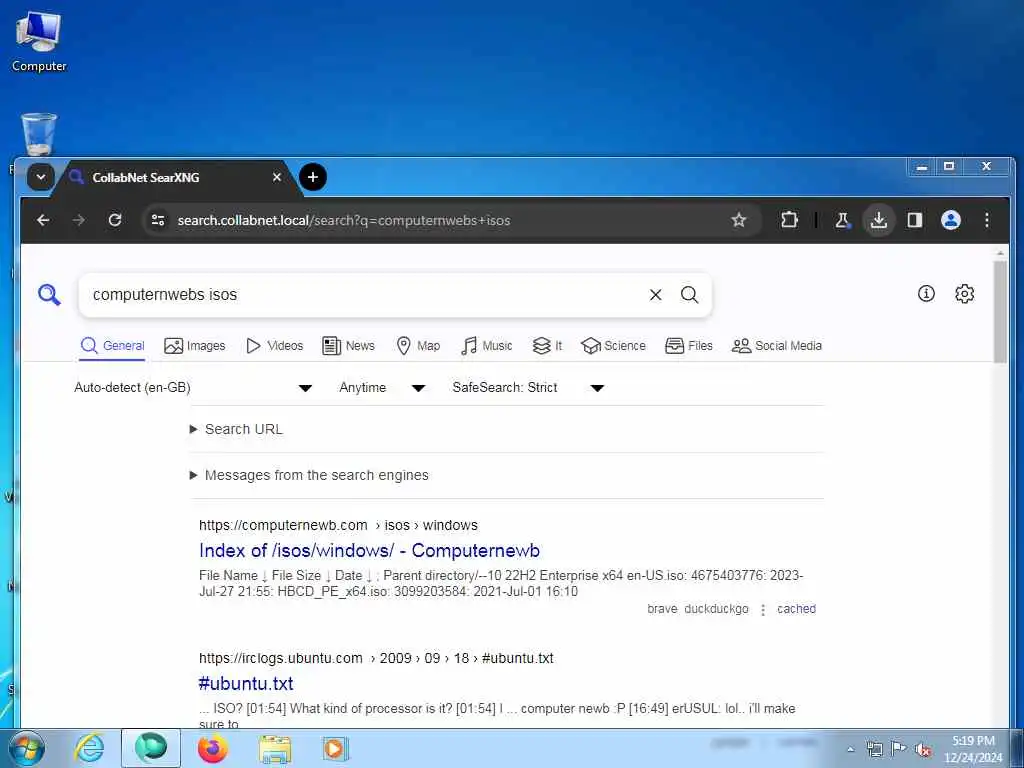This screenshot has height=768, width=1024.
Task: Switch to the News category tab
Action: (349, 345)
